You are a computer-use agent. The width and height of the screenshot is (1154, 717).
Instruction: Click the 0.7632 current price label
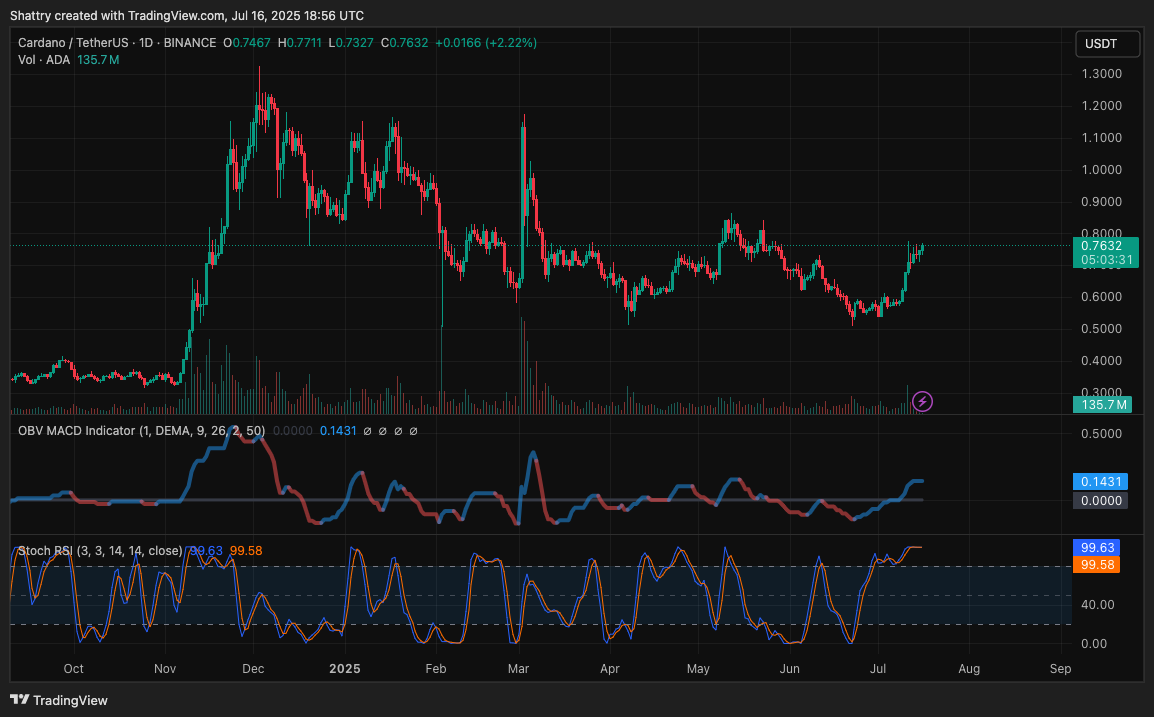(x=1101, y=245)
